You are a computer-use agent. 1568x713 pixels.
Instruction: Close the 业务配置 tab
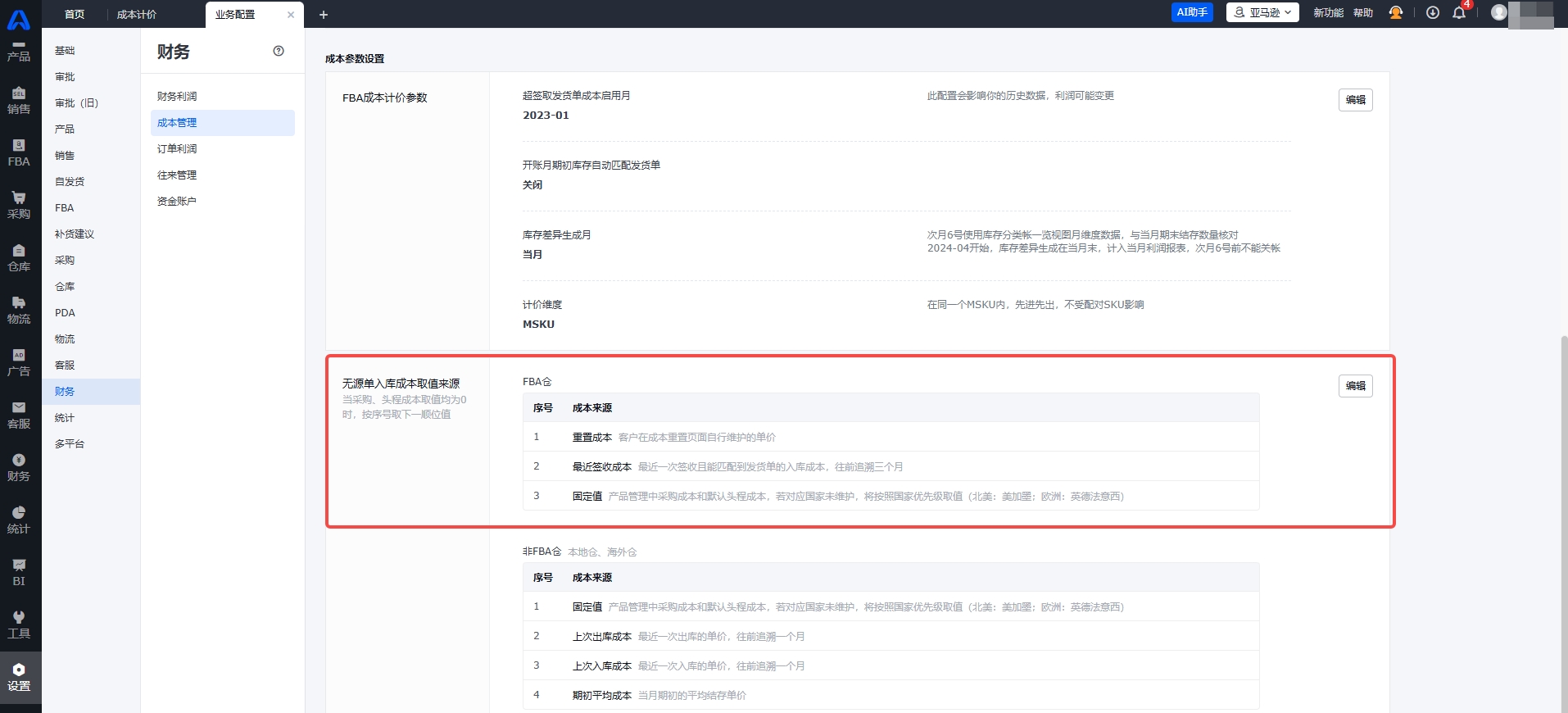point(291,15)
